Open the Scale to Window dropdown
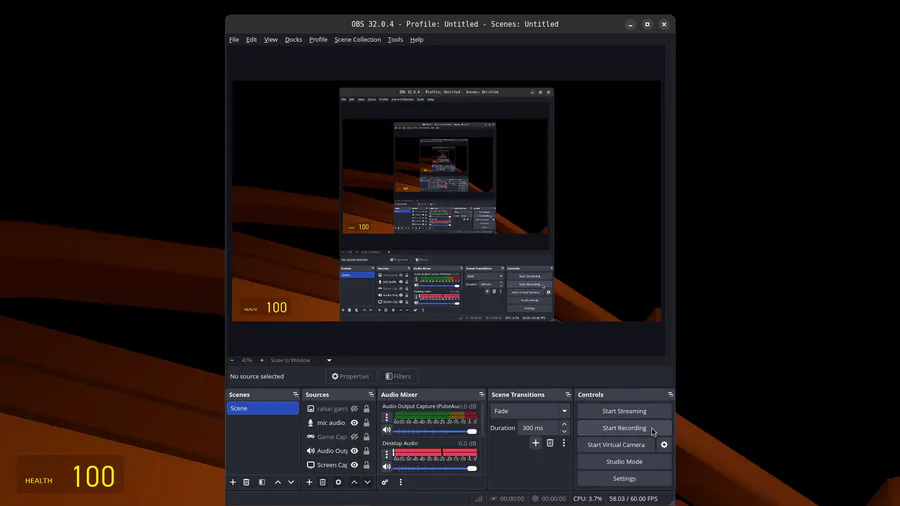The width and height of the screenshot is (900, 506). (x=301, y=360)
